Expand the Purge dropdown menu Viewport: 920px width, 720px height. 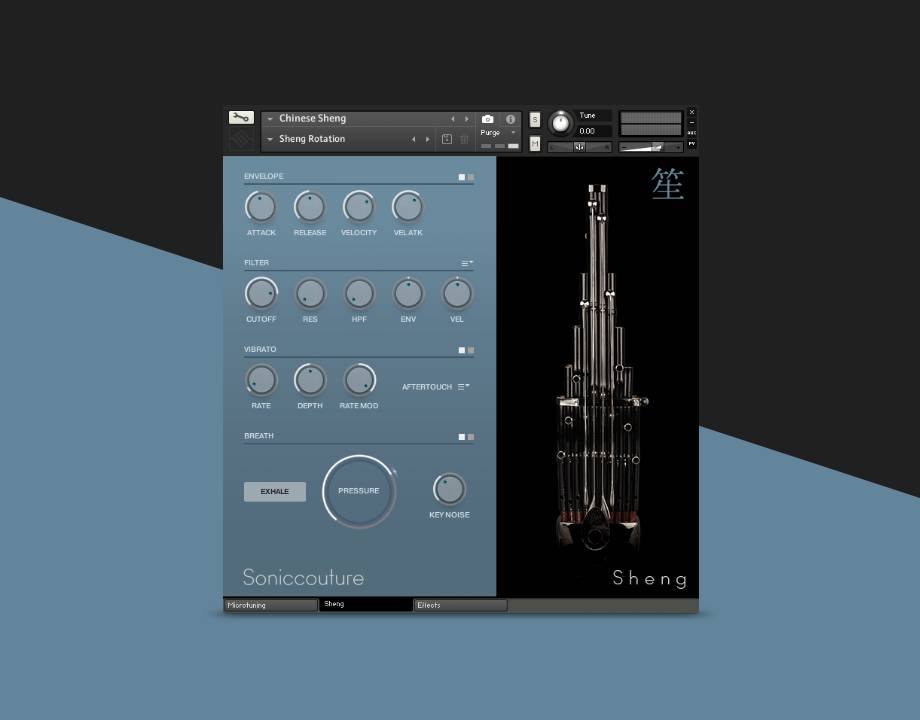click(513, 132)
